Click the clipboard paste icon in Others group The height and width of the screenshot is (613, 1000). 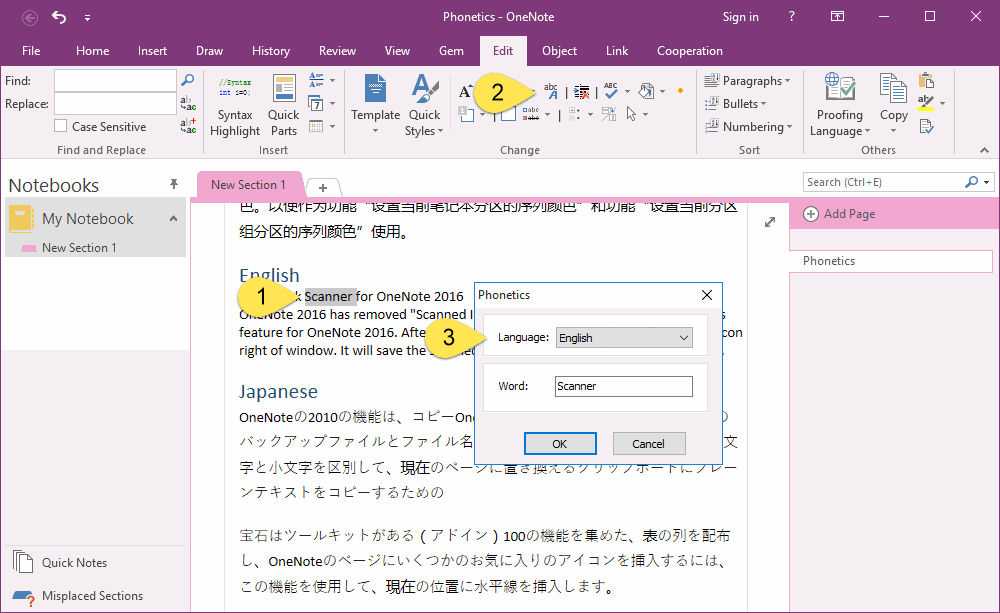[927, 80]
